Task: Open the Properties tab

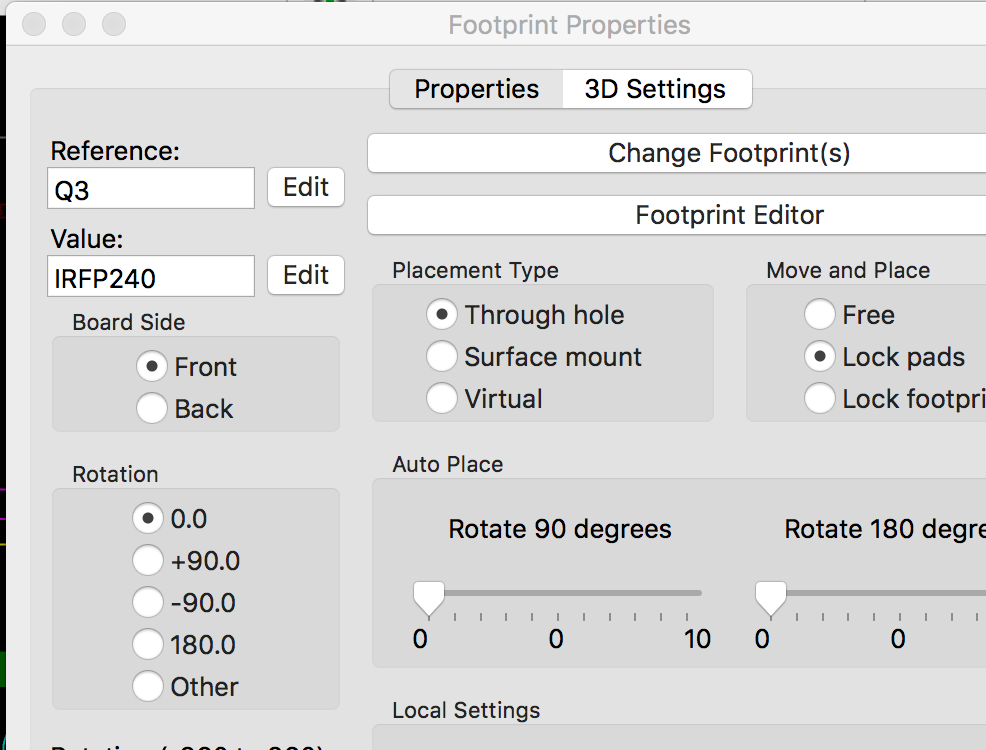Action: (476, 89)
